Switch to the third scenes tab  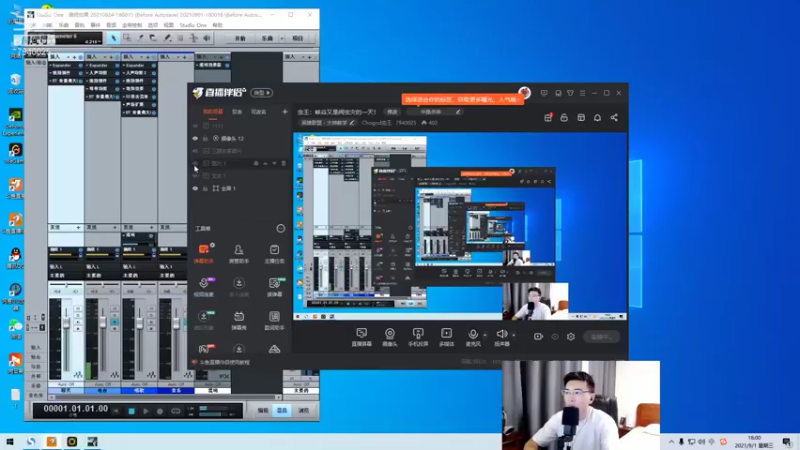click(259, 112)
